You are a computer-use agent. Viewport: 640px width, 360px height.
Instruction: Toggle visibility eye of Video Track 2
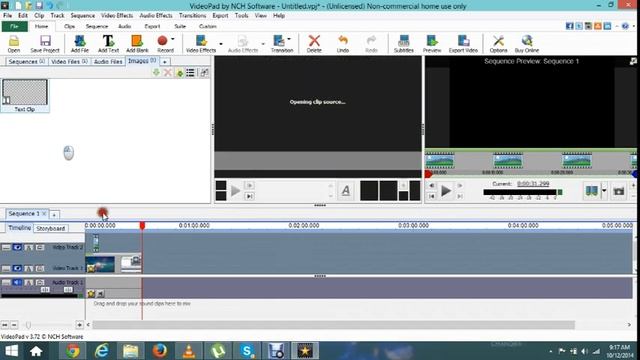pos(17,247)
